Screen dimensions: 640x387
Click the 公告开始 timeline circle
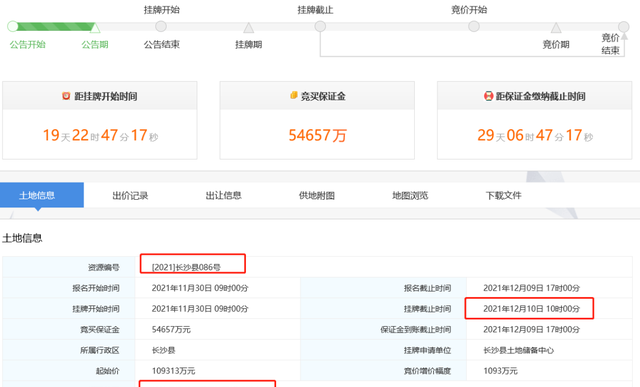click(13, 27)
